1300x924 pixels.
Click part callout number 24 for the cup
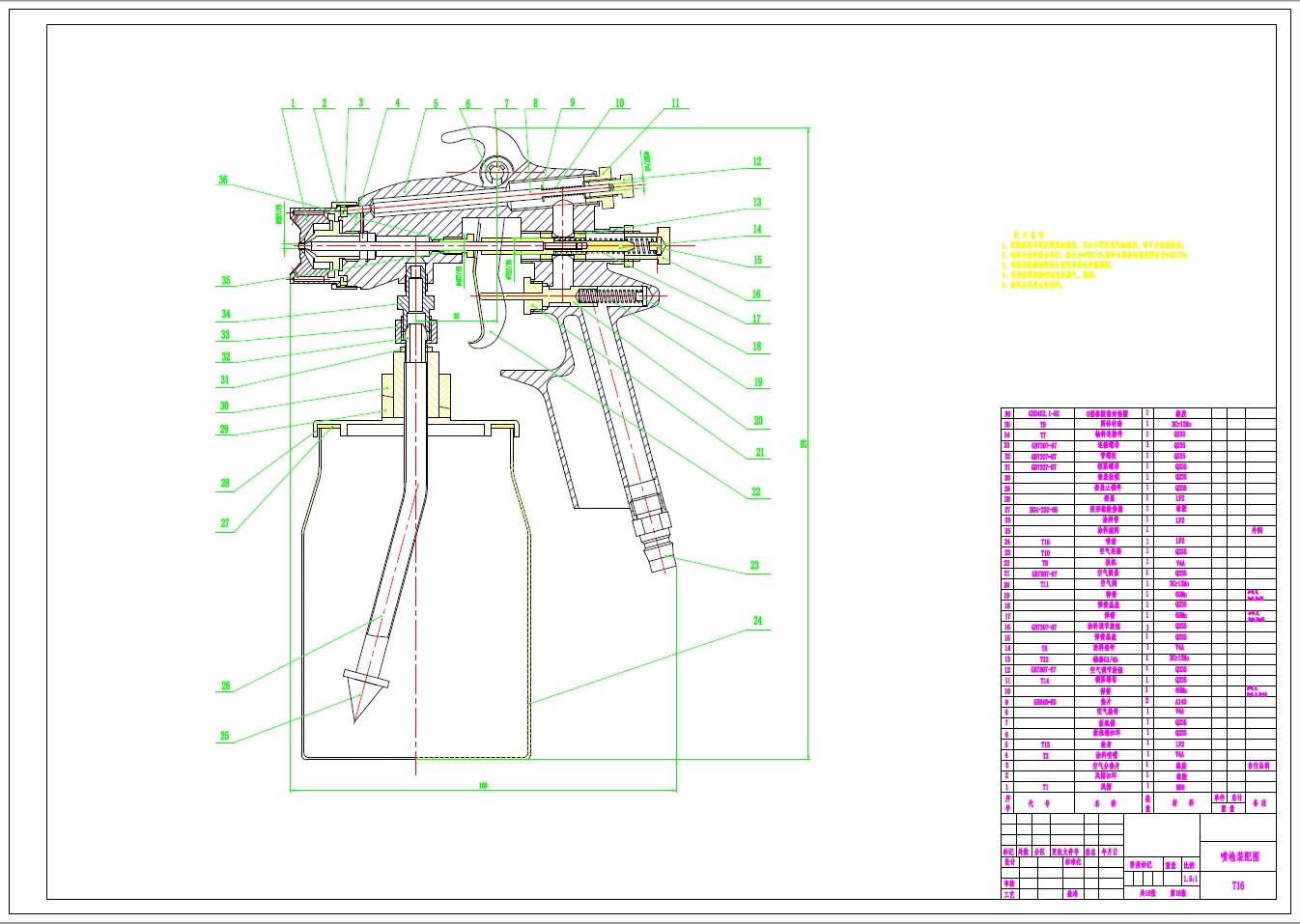[x=757, y=620]
